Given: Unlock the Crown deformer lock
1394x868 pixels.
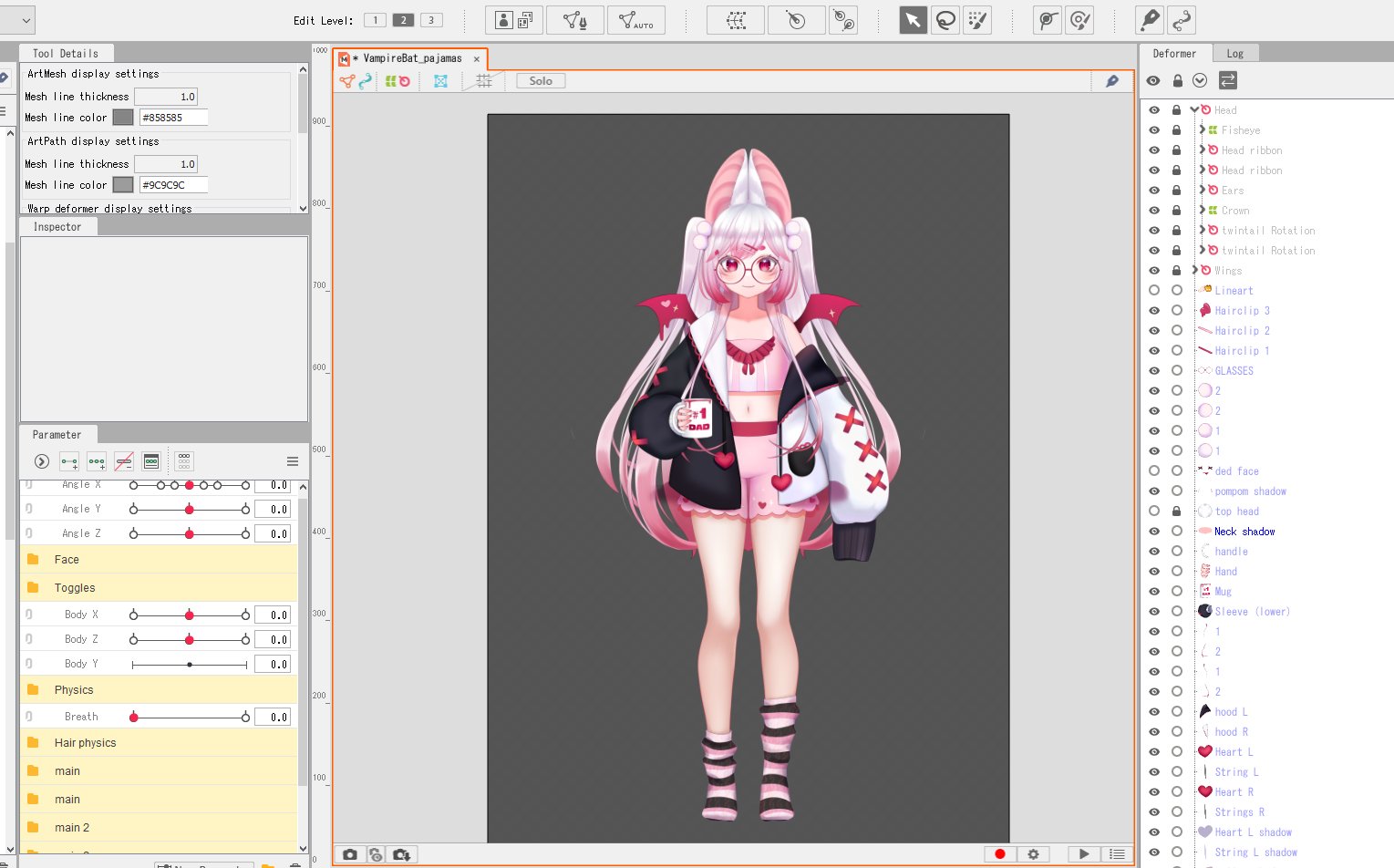Looking at the screenshot, I should click(x=1176, y=211).
